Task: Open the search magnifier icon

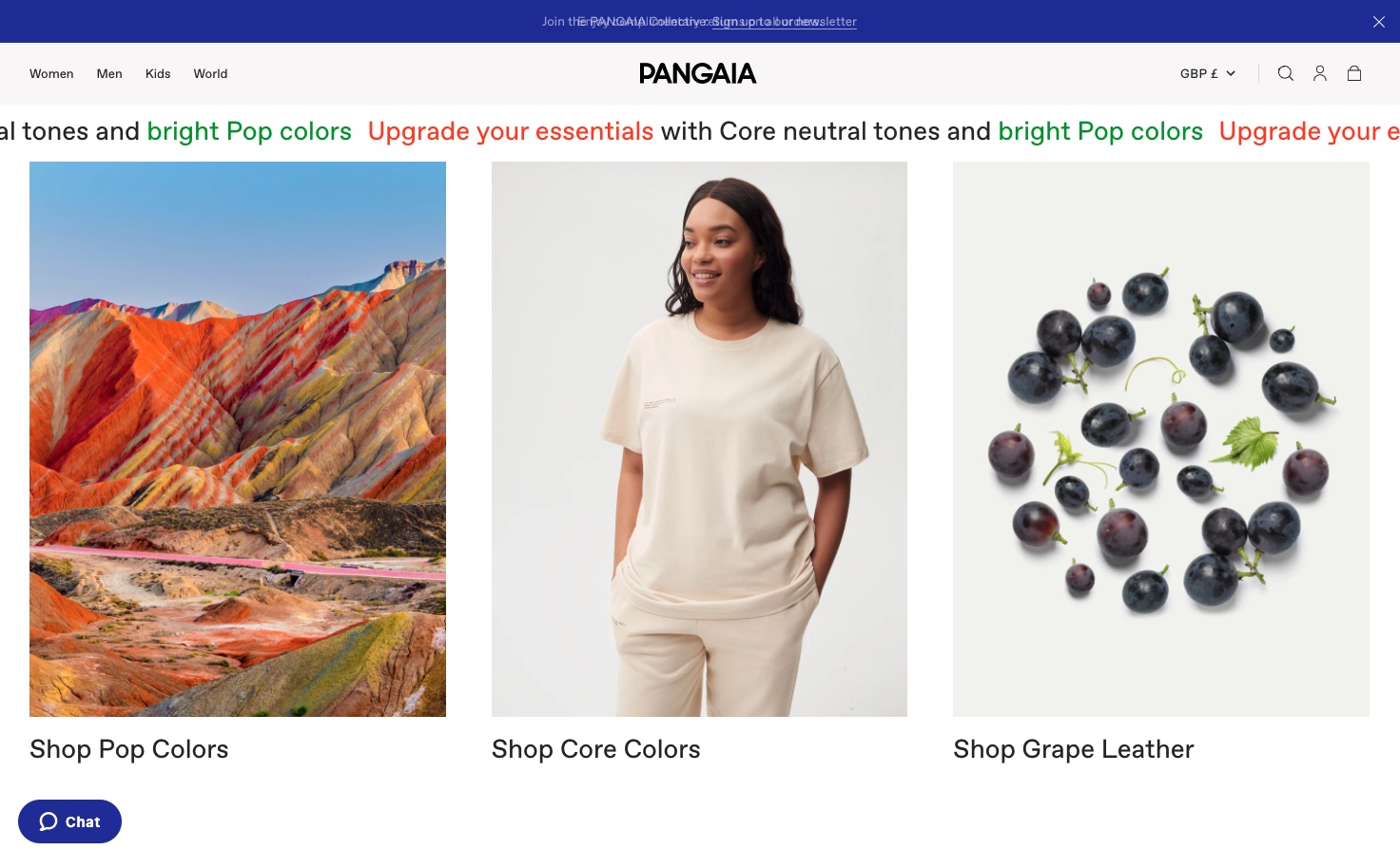Action: coord(1285,73)
